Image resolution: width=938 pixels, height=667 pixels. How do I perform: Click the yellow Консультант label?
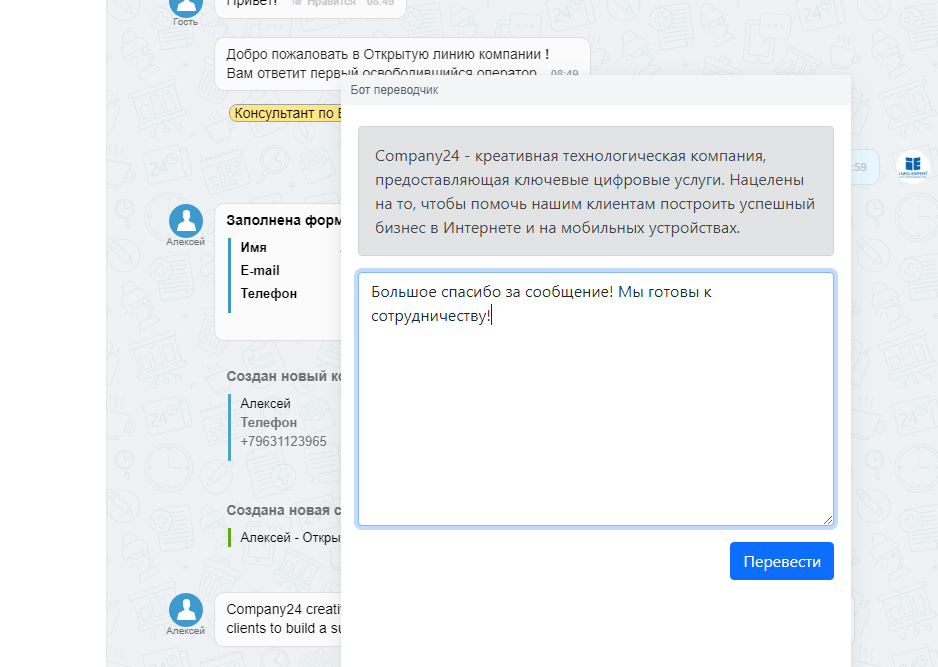287,113
